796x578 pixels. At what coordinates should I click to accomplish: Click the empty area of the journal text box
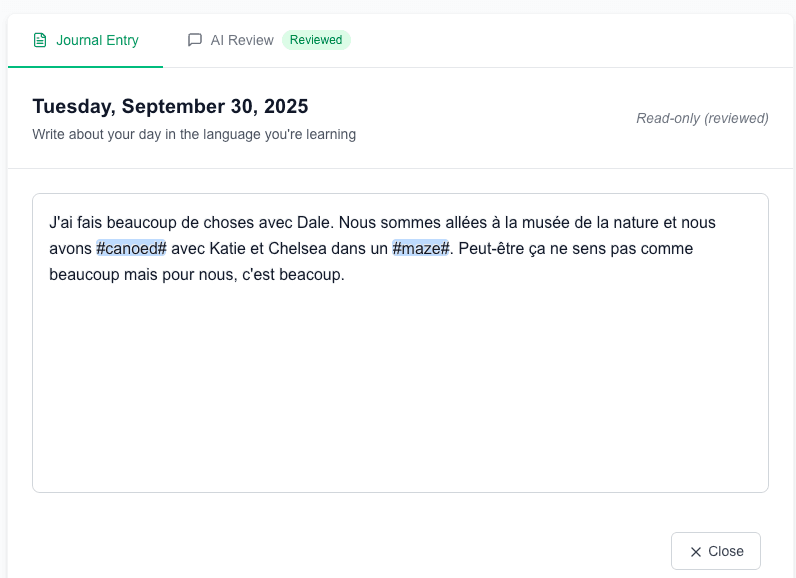[400, 400]
